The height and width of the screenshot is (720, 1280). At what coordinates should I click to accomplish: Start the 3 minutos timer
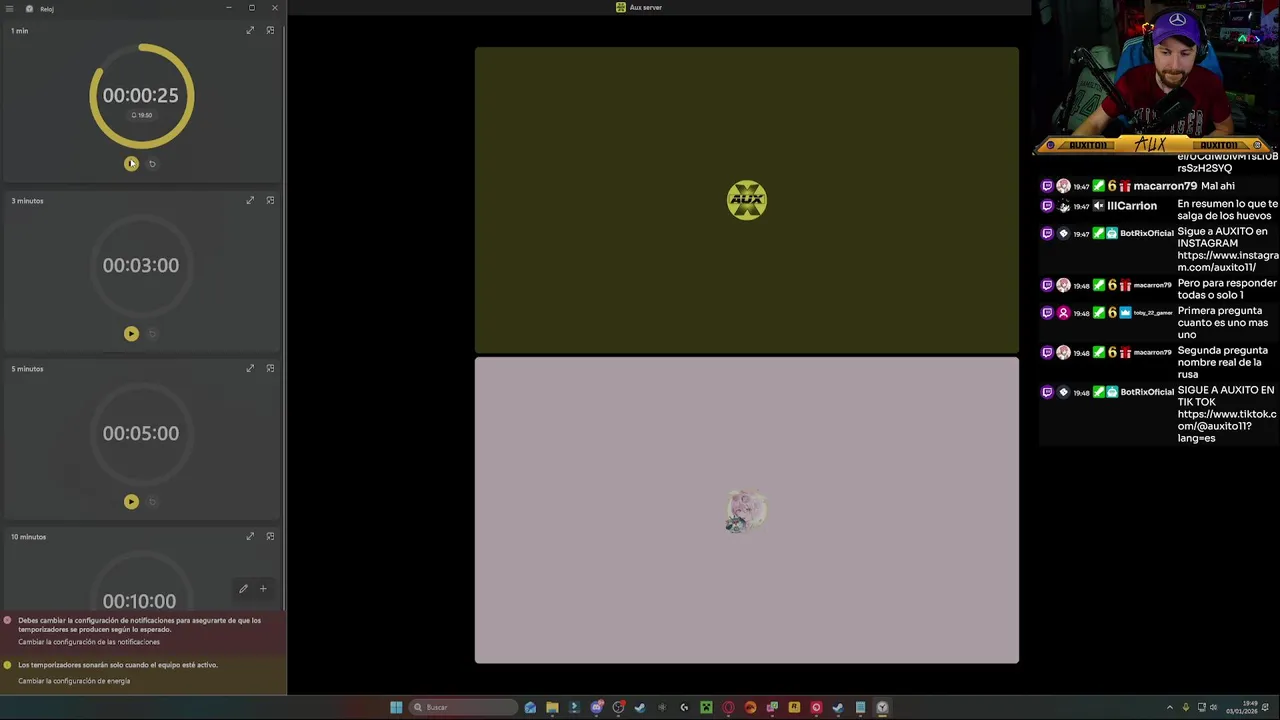[131, 334]
